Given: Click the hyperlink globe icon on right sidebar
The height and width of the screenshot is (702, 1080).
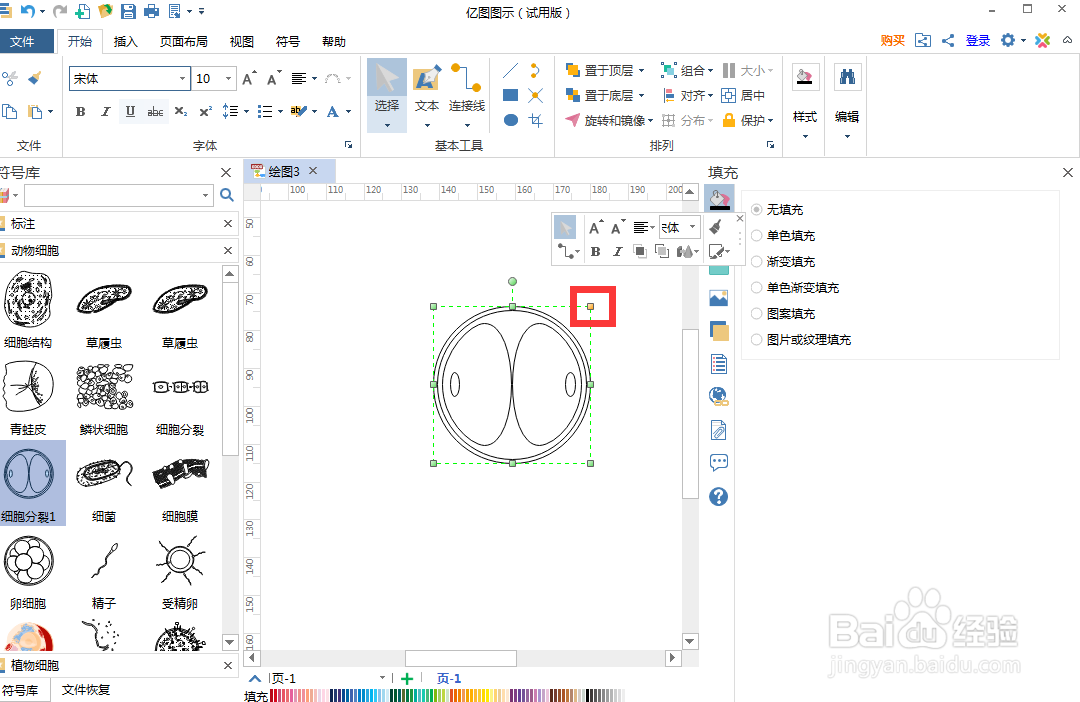Looking at the screenshot, I should coord(718,396).
